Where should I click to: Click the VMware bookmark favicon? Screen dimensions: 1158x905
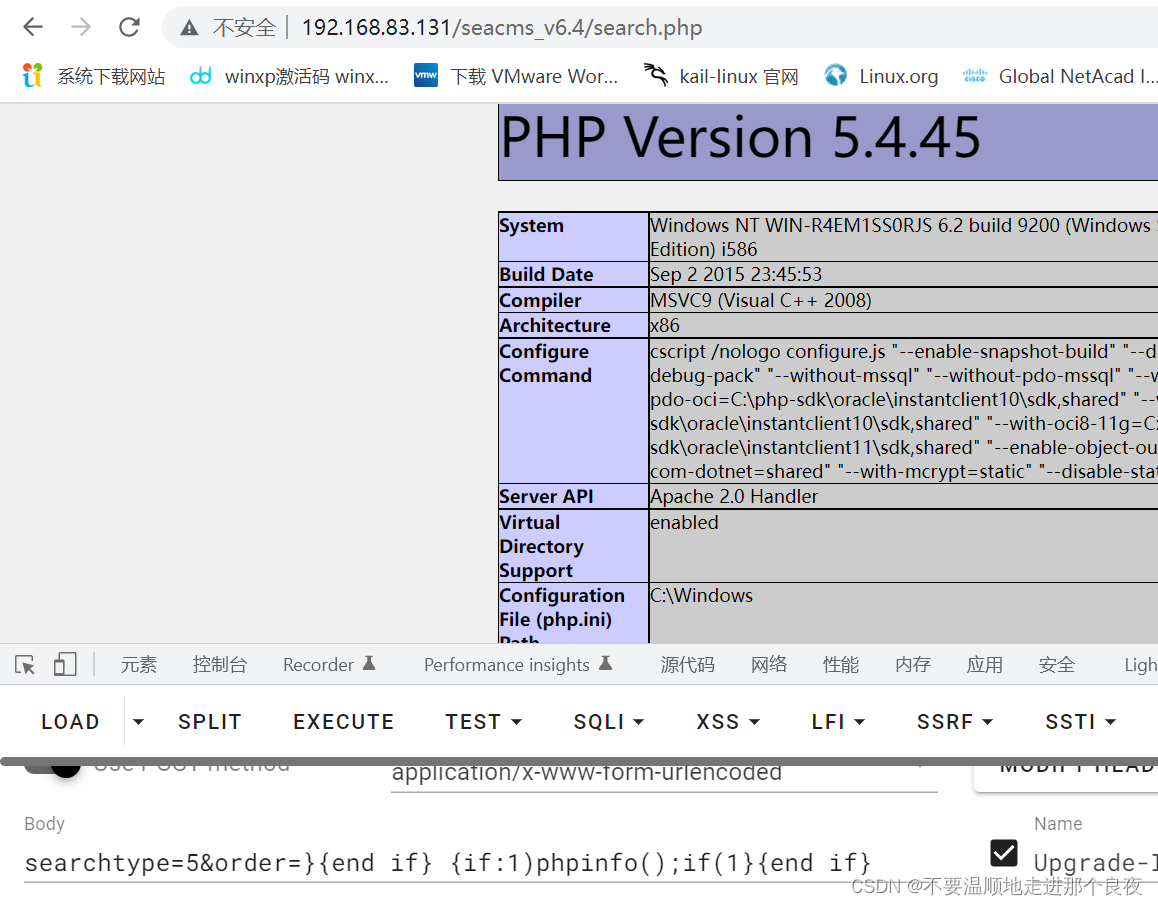click(x=425, y=75)
